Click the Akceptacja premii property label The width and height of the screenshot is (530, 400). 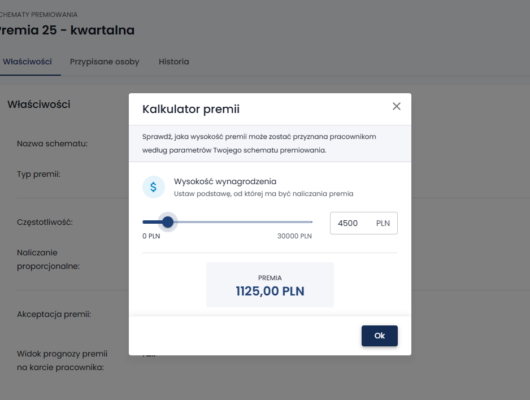coord(54,314)
